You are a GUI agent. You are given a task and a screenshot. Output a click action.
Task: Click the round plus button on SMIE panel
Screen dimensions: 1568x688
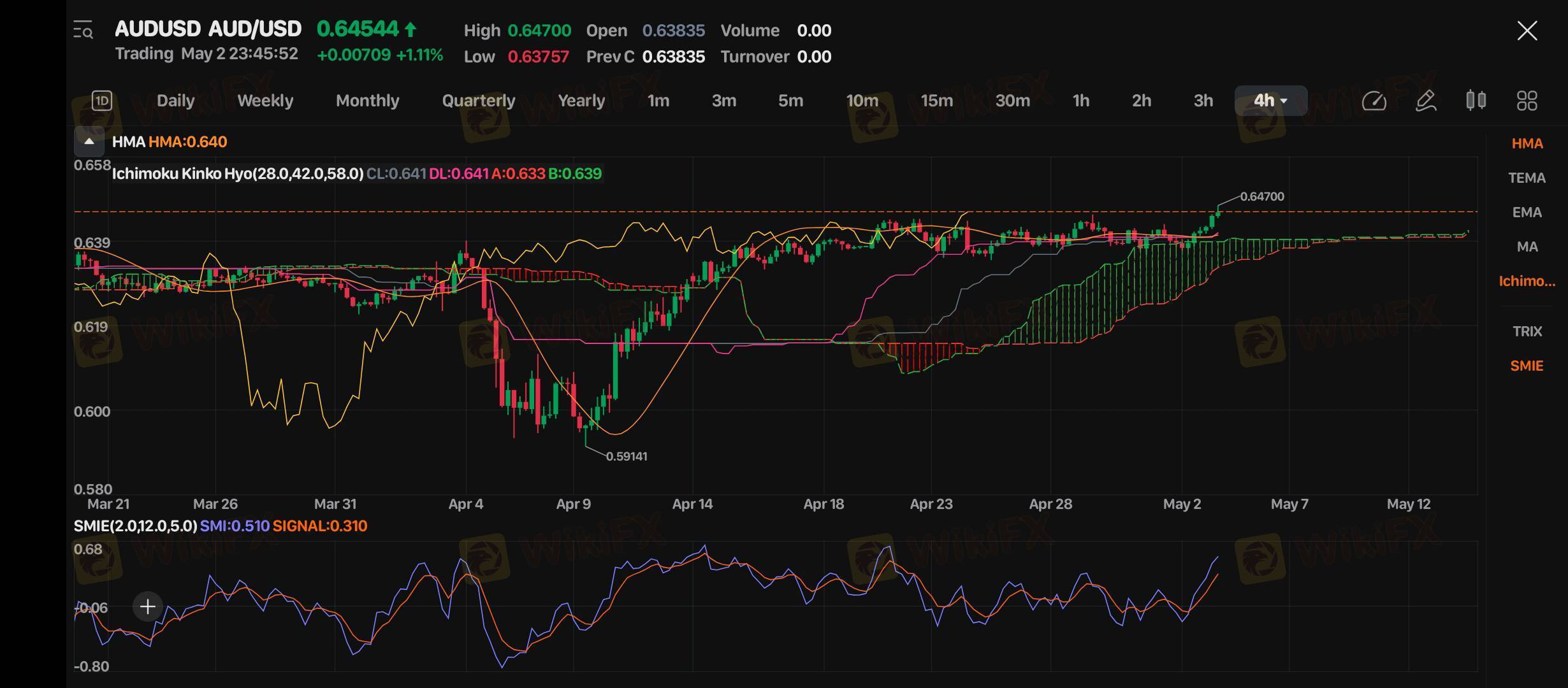(147, 606)
